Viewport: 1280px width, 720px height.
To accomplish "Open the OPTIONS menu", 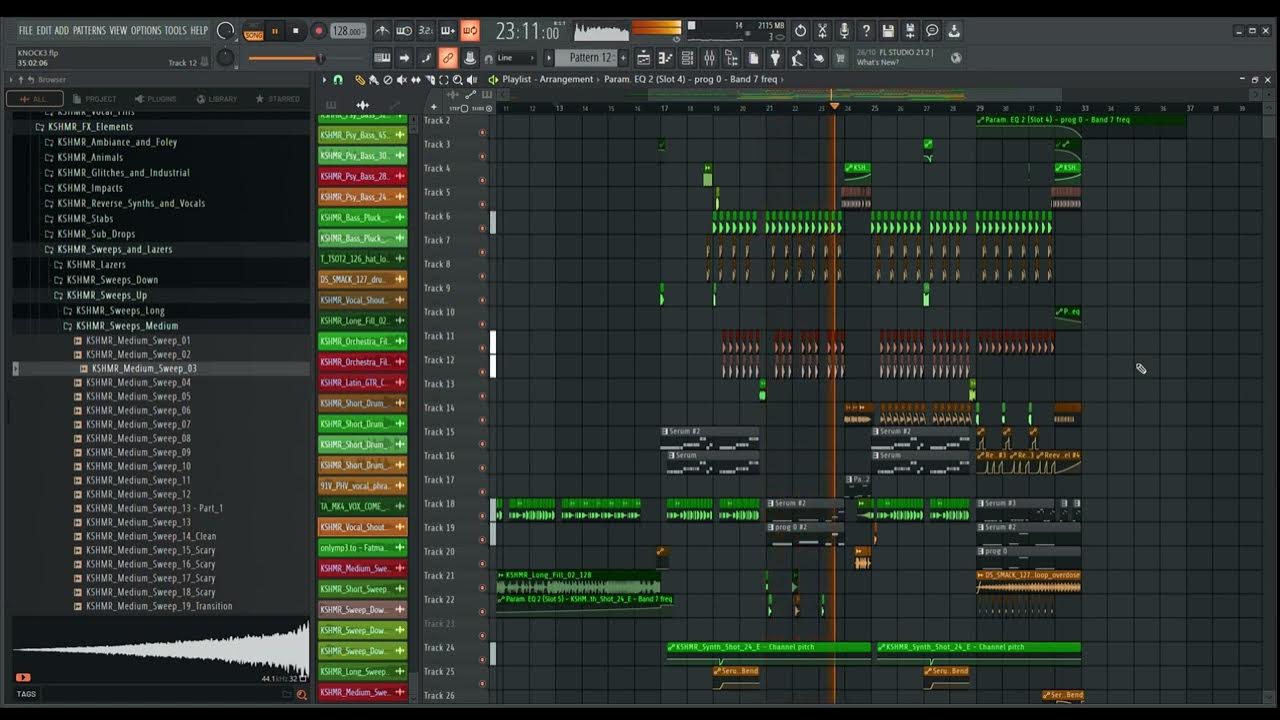I will 145,31.
